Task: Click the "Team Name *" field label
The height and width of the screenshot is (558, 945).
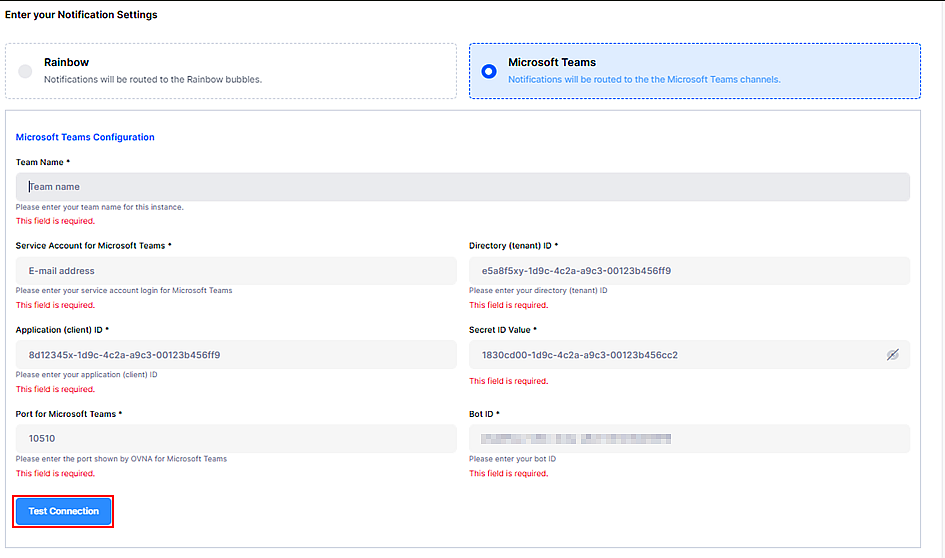Action: [x=42, y=162]
